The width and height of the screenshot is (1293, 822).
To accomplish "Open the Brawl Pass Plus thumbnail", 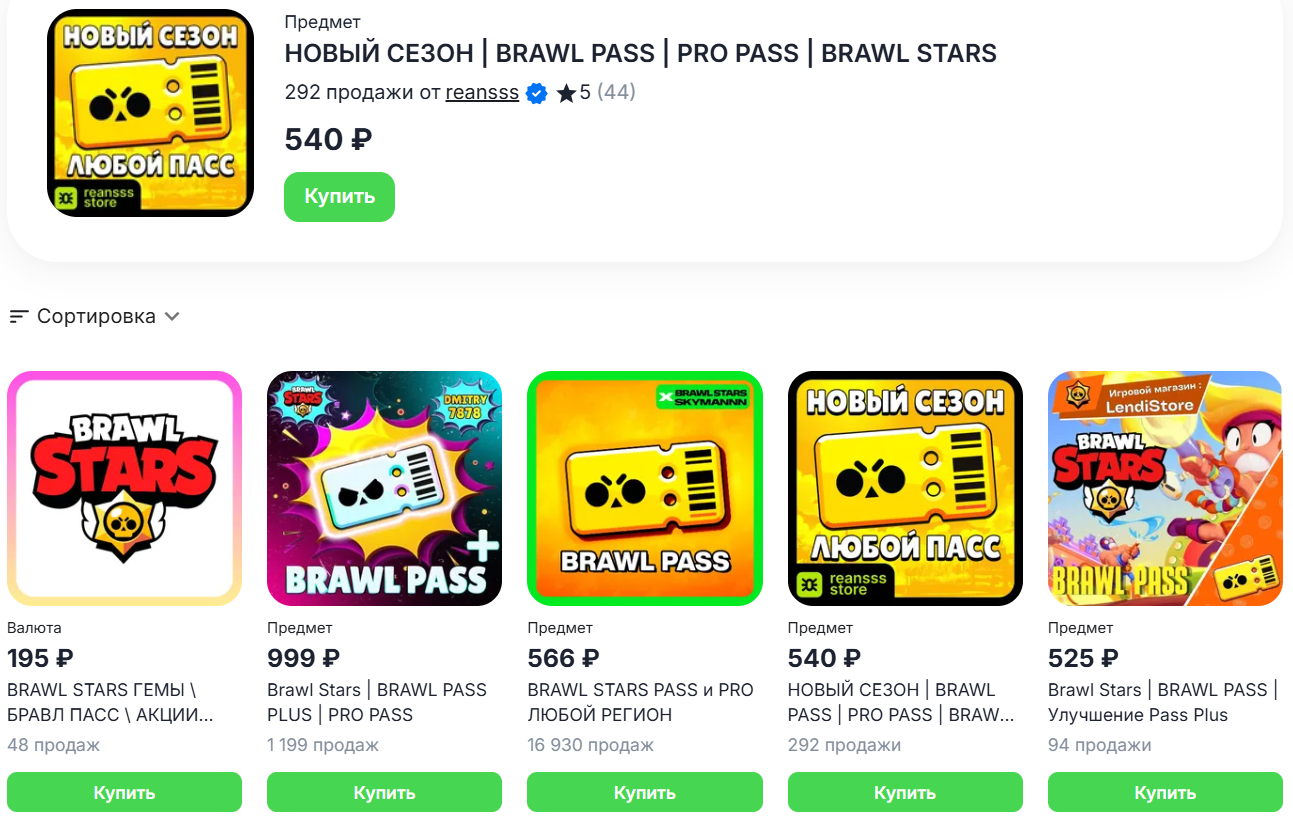I will (x=384, y=488).
